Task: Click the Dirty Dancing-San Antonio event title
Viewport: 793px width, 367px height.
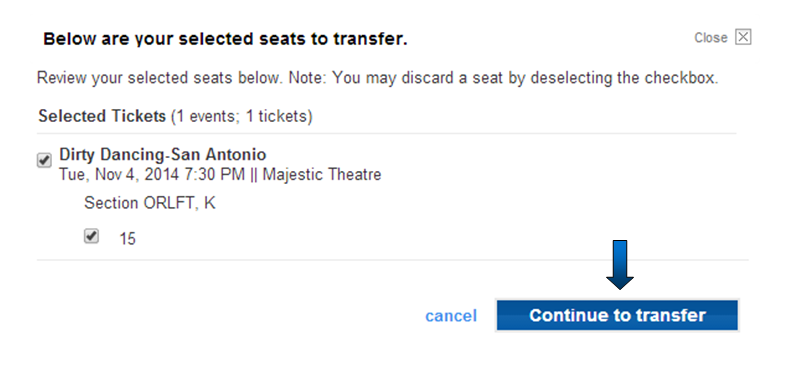Action: coord(162,154)
